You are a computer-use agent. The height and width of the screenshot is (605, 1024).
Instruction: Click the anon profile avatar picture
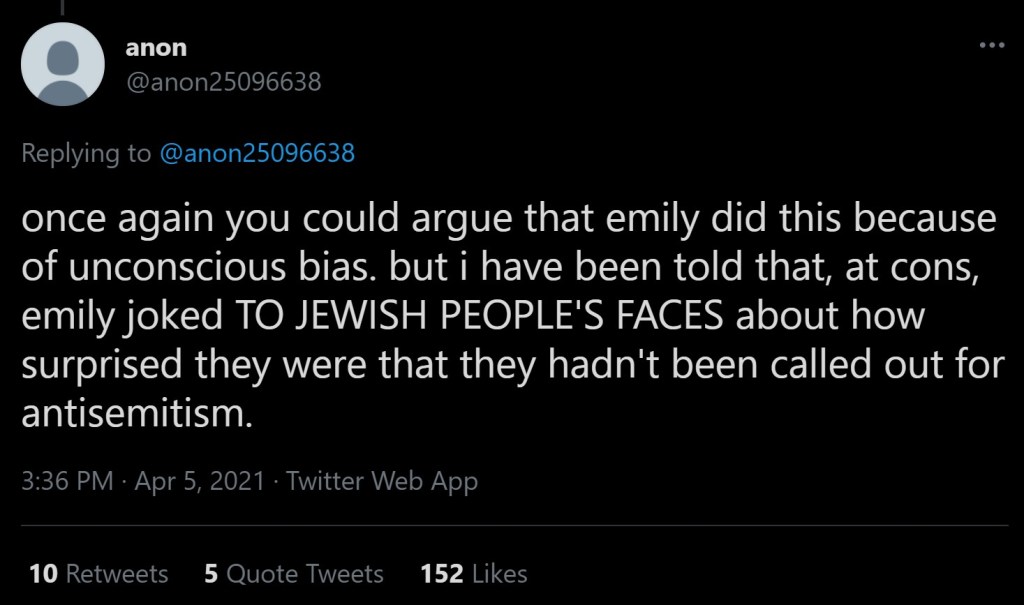tap(63, 64)
